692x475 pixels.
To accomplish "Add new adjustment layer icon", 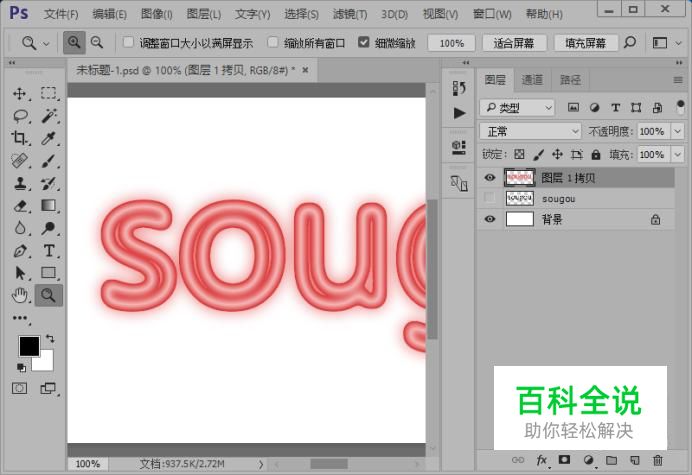I will pyautogui.click(x=588, y=460).
